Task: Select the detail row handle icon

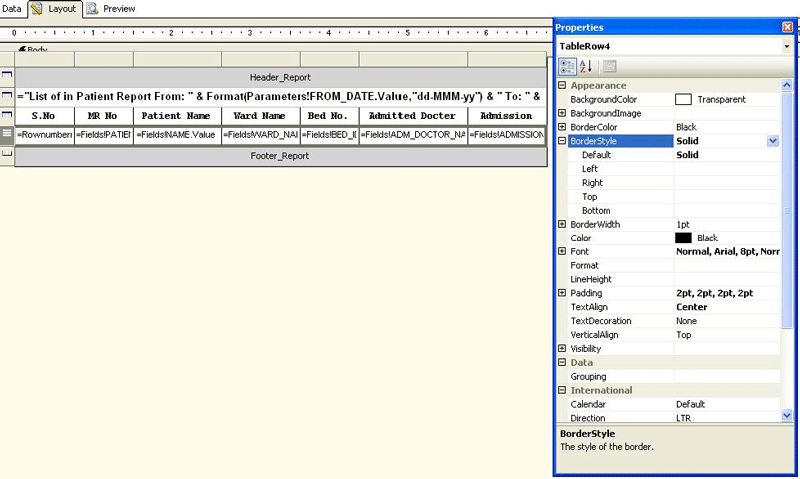Action: (x=7, y=134)
